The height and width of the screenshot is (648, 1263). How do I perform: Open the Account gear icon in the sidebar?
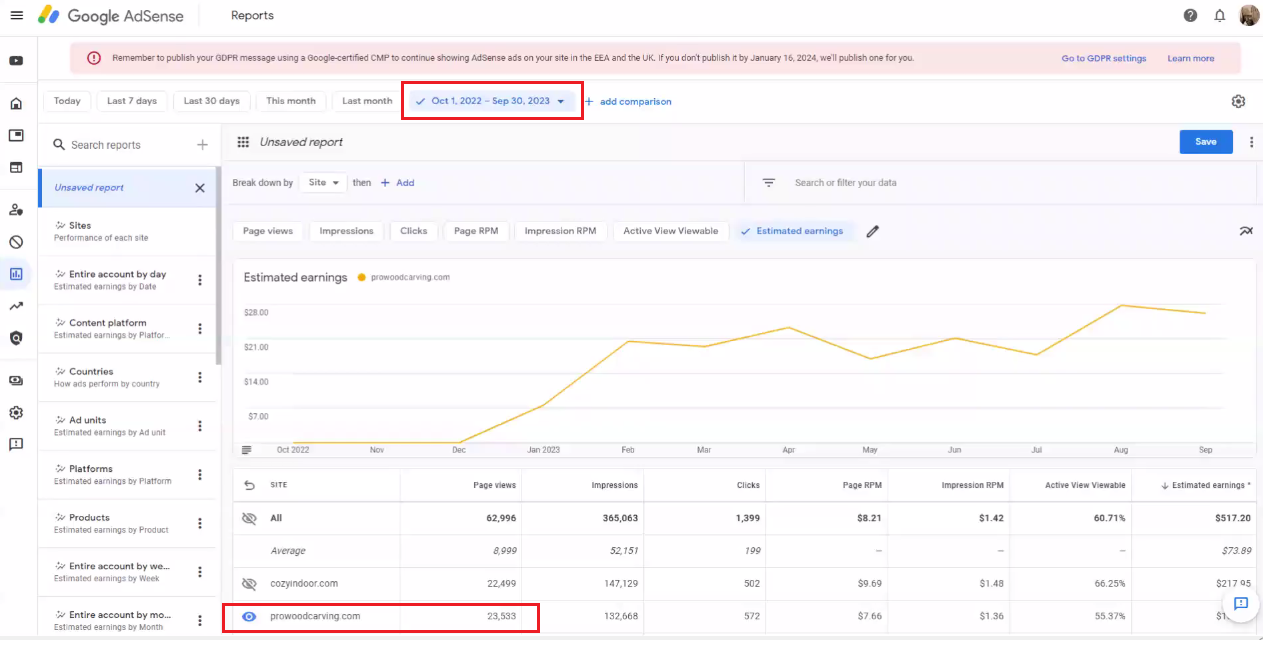coord(16,412)
